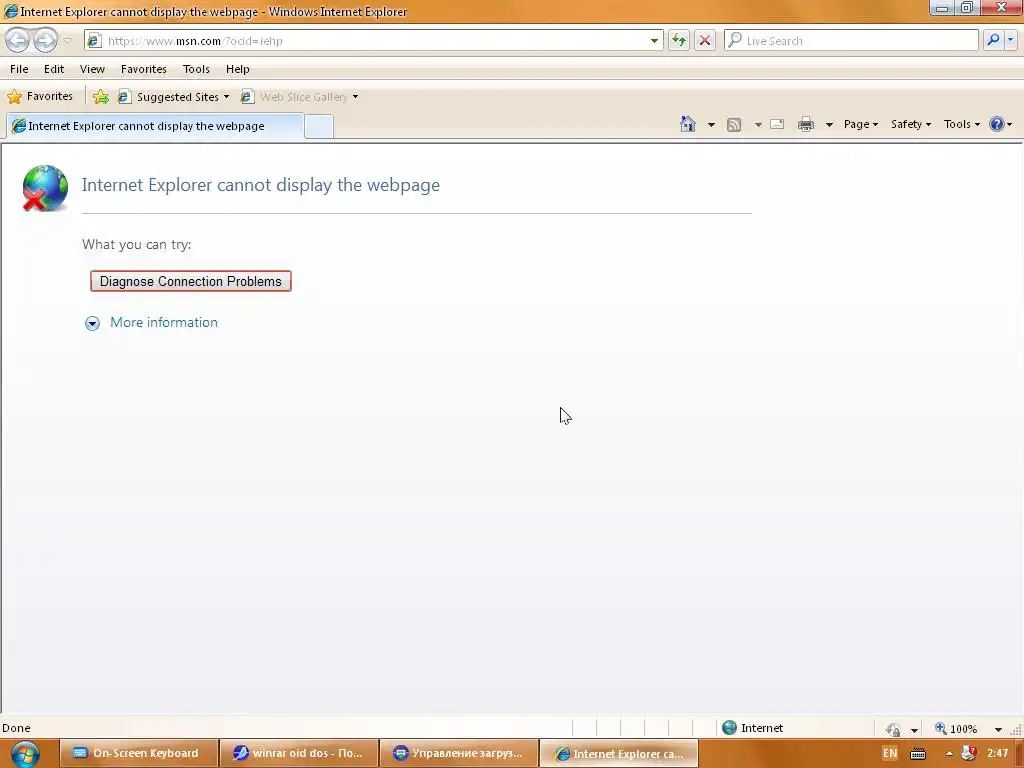Expand the feeds dropdown arrow
The height and width of the screenshot is (768, 1024).
coord(758,124)
